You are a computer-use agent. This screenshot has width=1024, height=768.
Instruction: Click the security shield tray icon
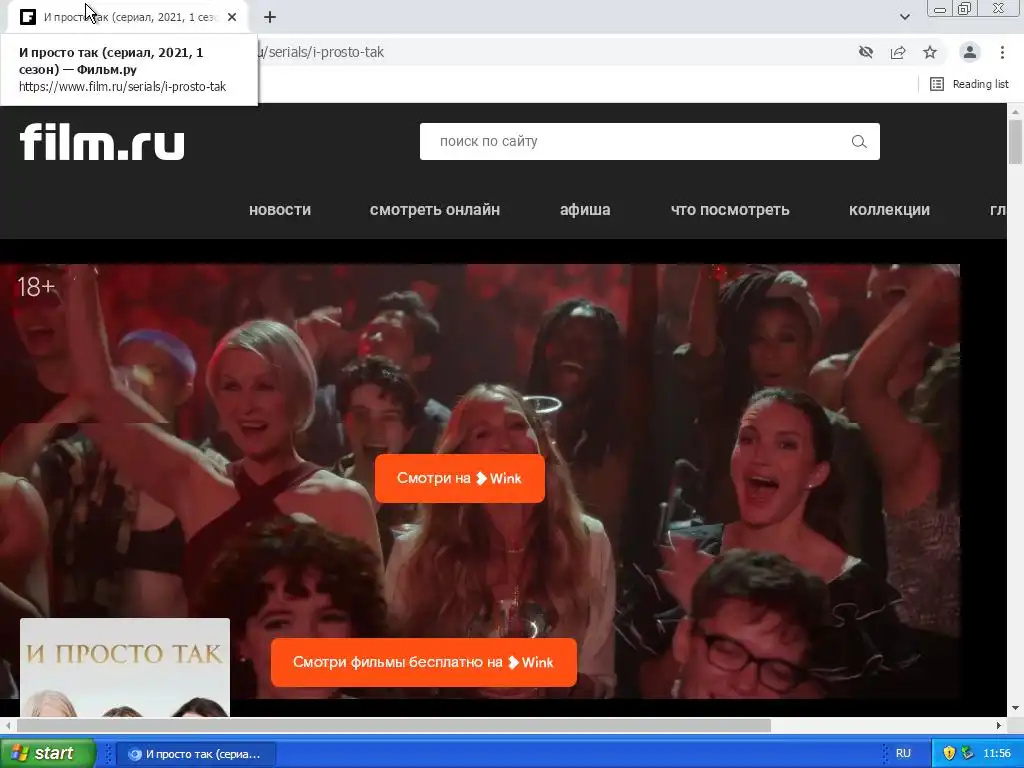(x=950, y=753)
